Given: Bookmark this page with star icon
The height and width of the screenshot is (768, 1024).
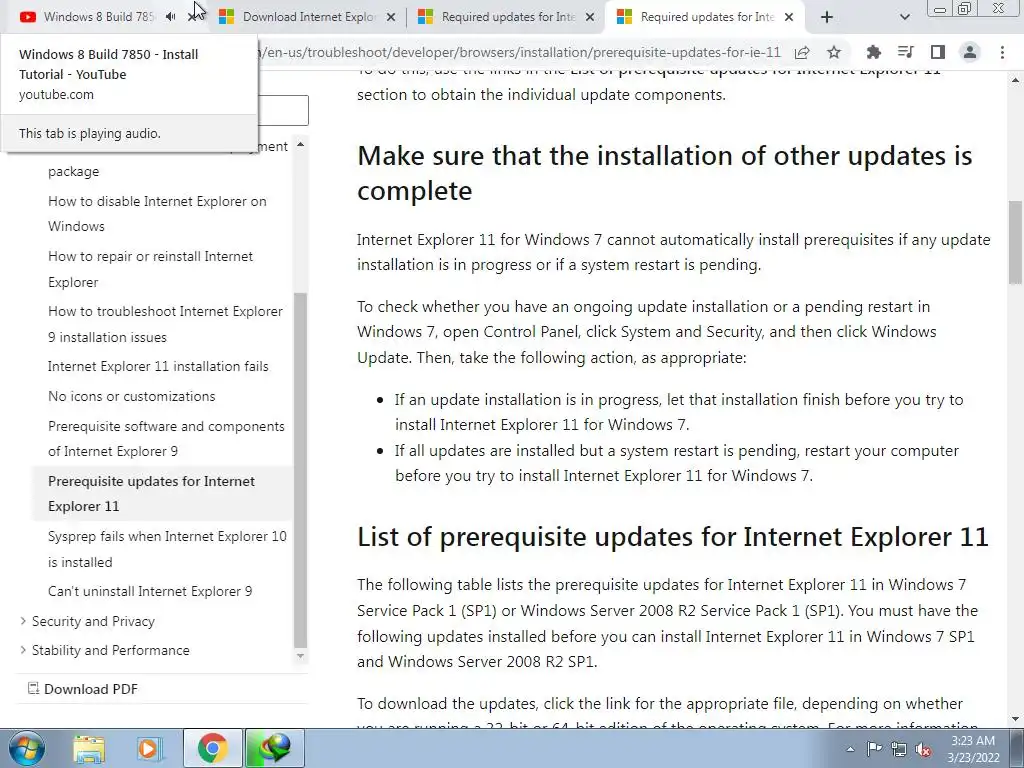Looking at the screenshot, I should 834,52.
